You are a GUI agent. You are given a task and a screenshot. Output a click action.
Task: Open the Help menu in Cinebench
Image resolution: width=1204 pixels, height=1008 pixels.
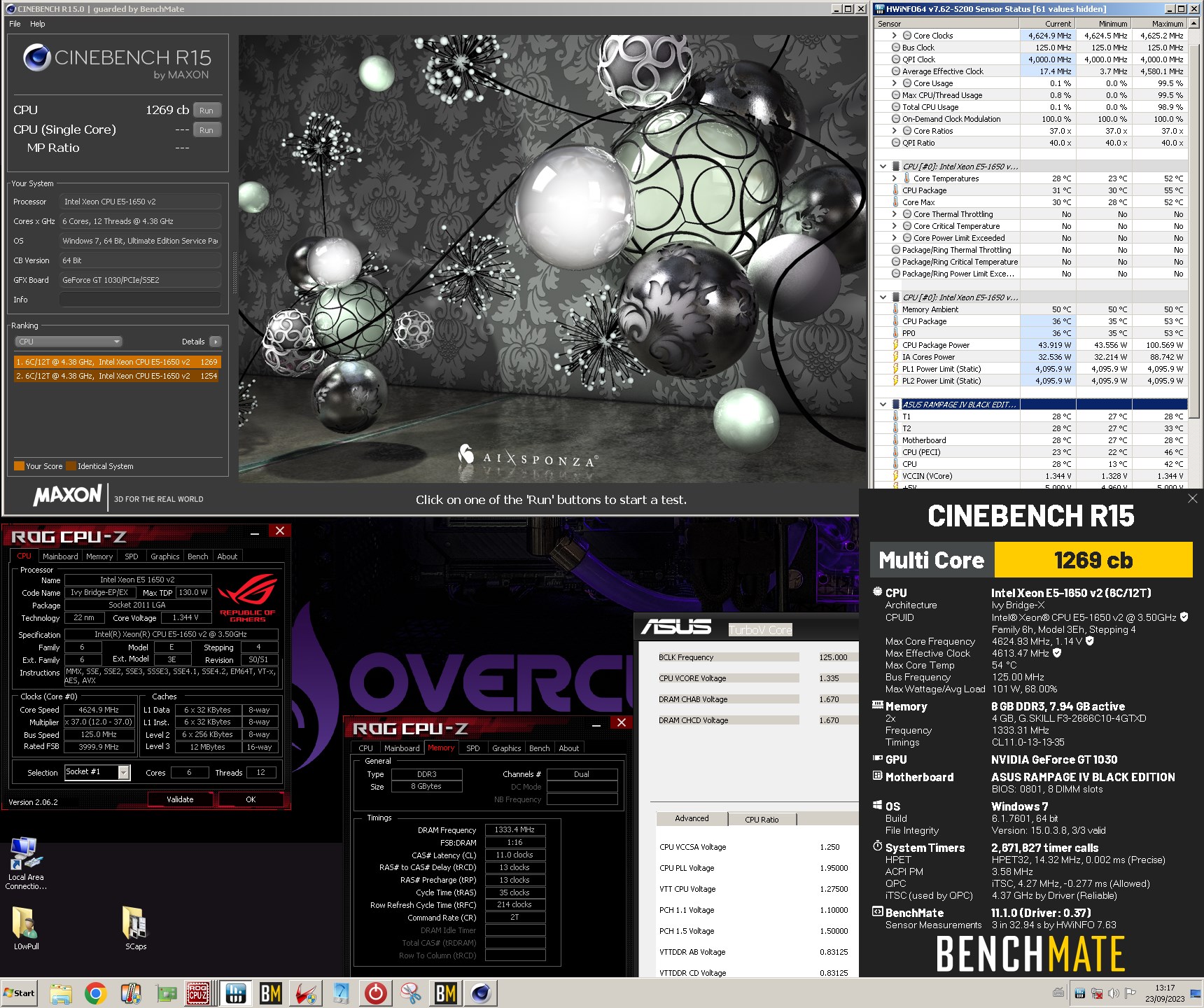tap(38, 24)
